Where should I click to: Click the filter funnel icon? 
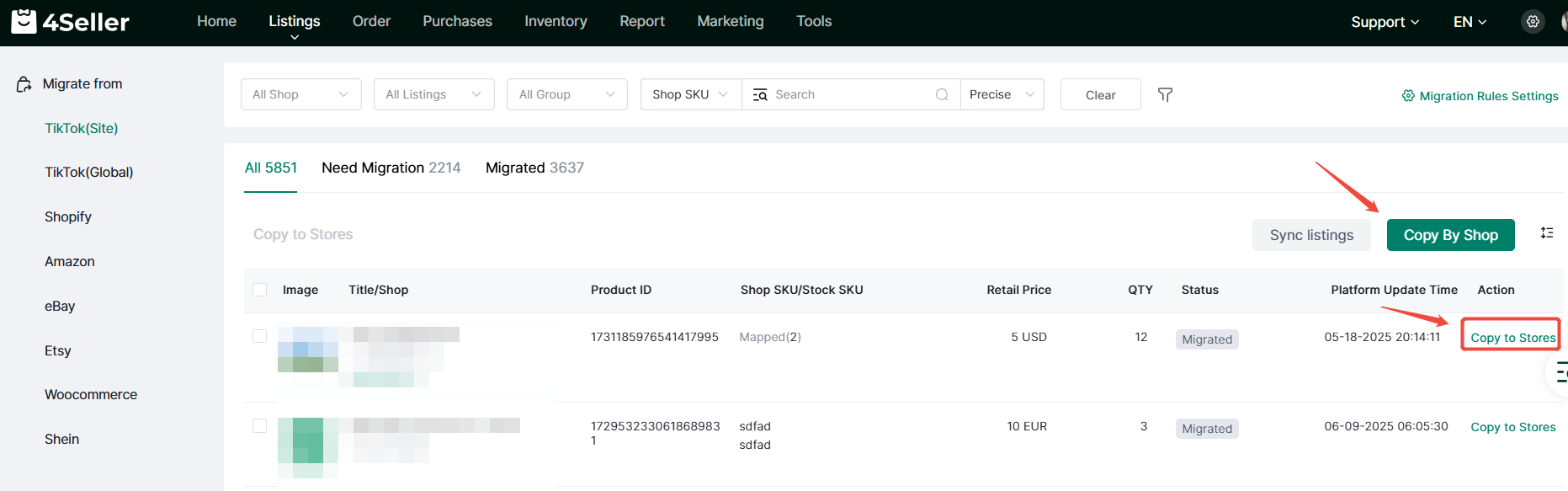click(1165, 94)
